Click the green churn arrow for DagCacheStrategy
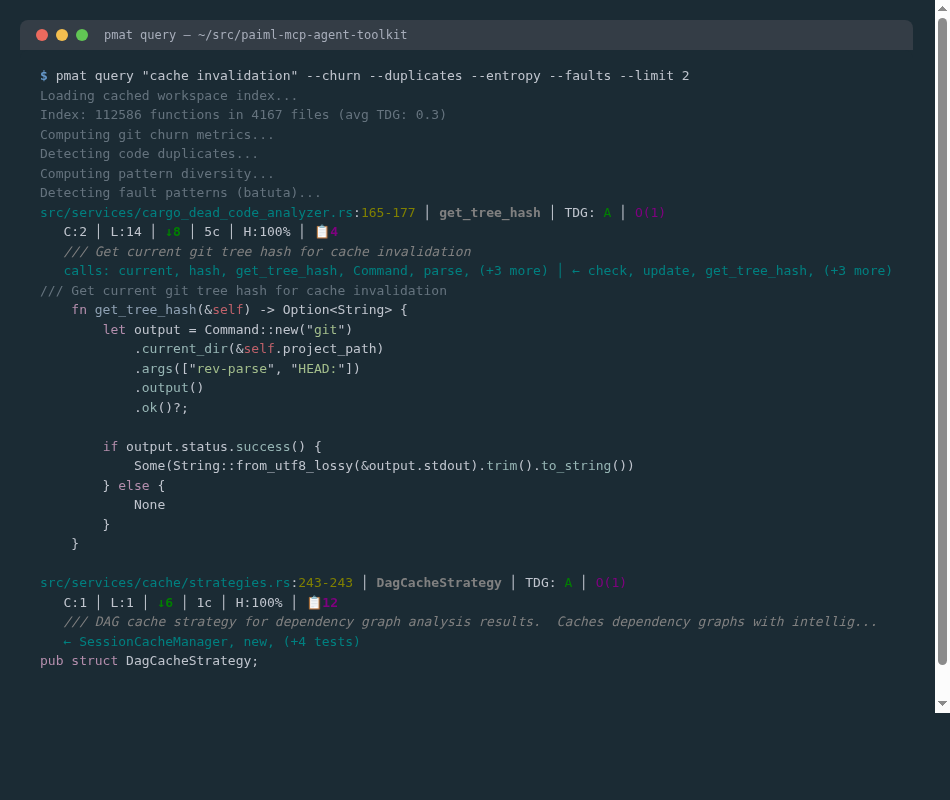The height and width of the screenshot is (800, 950). pos(165,602)
